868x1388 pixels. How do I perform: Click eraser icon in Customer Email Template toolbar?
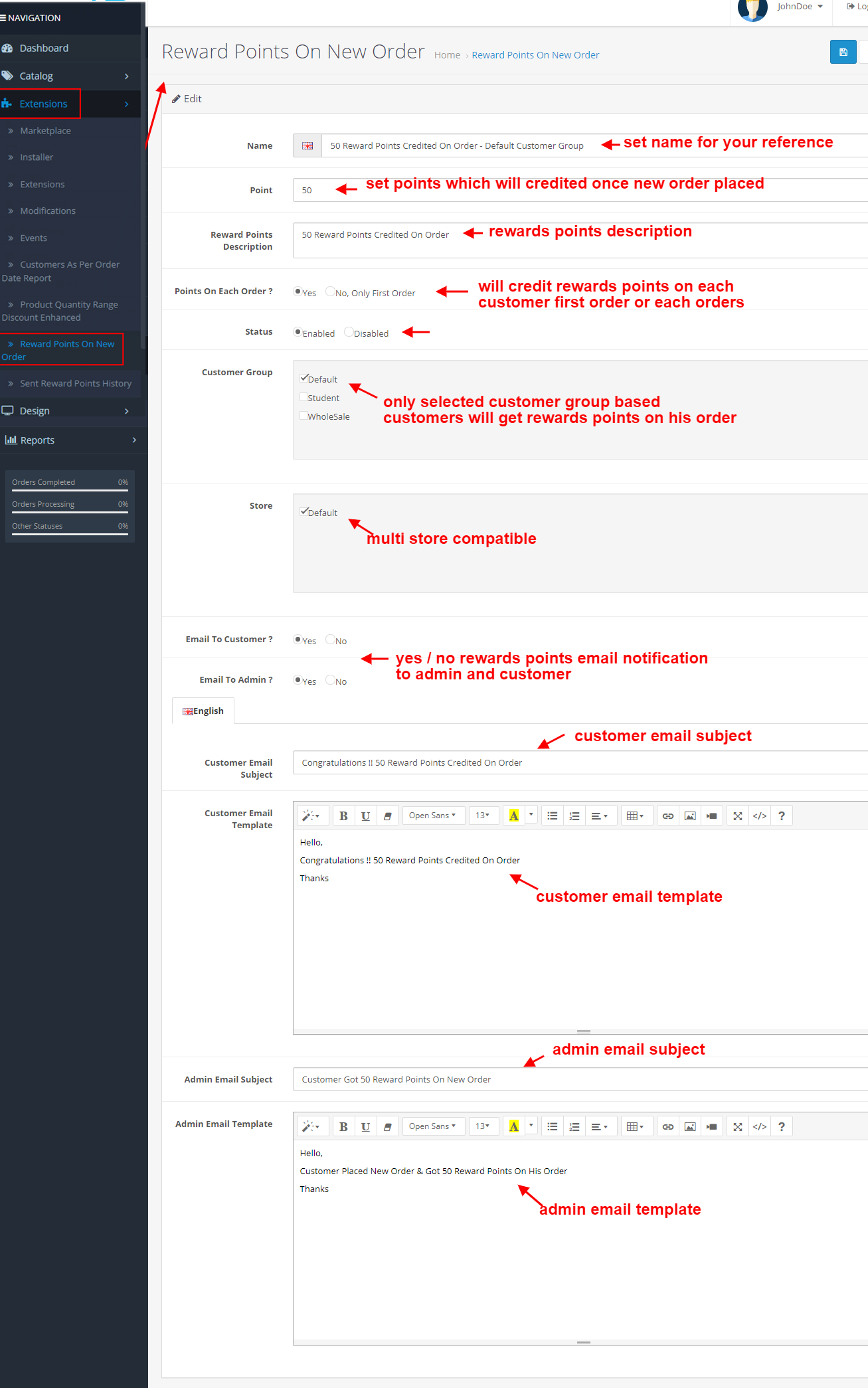coord(387,816)
